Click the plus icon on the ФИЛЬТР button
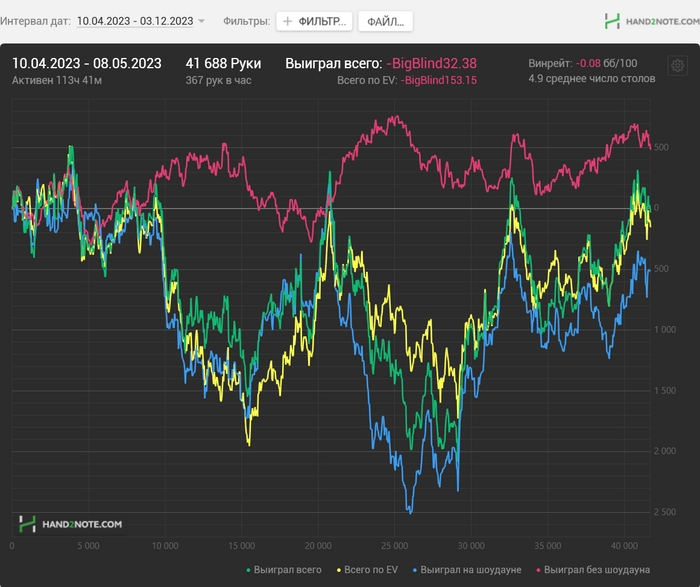The height and width of the screenshot is (587, 700). (288, 21)
